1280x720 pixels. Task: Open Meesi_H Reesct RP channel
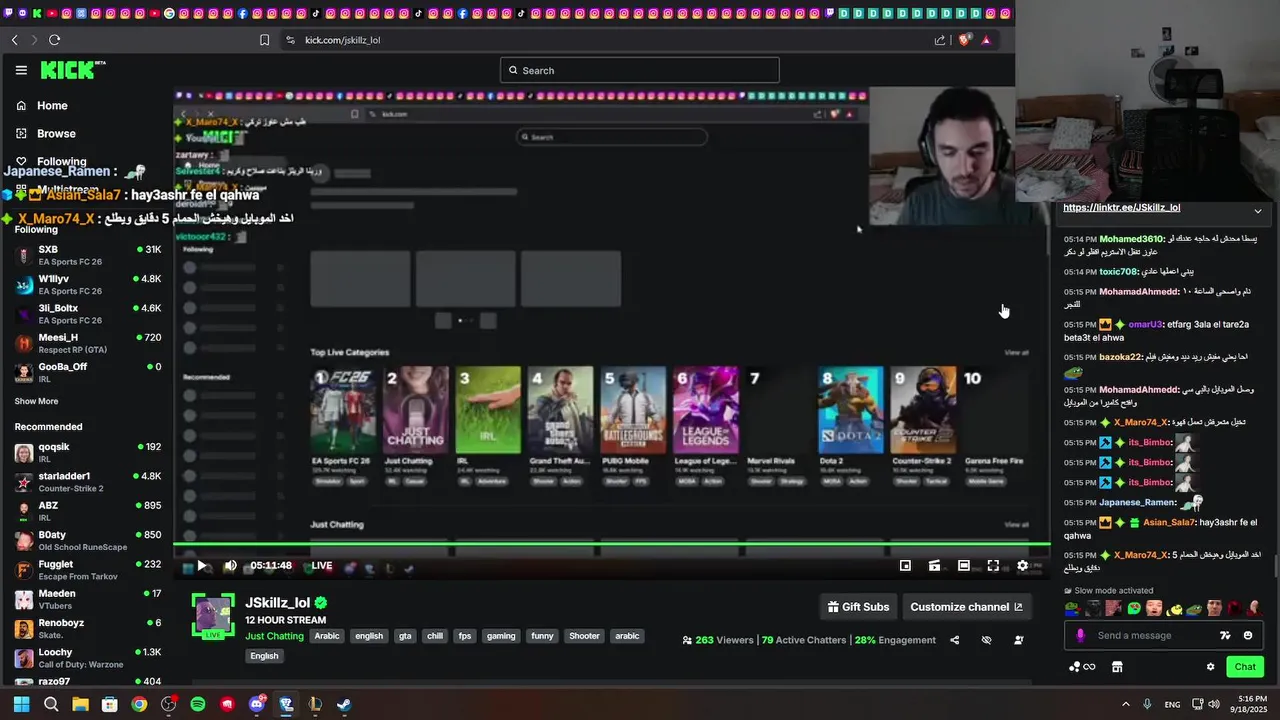88,344
